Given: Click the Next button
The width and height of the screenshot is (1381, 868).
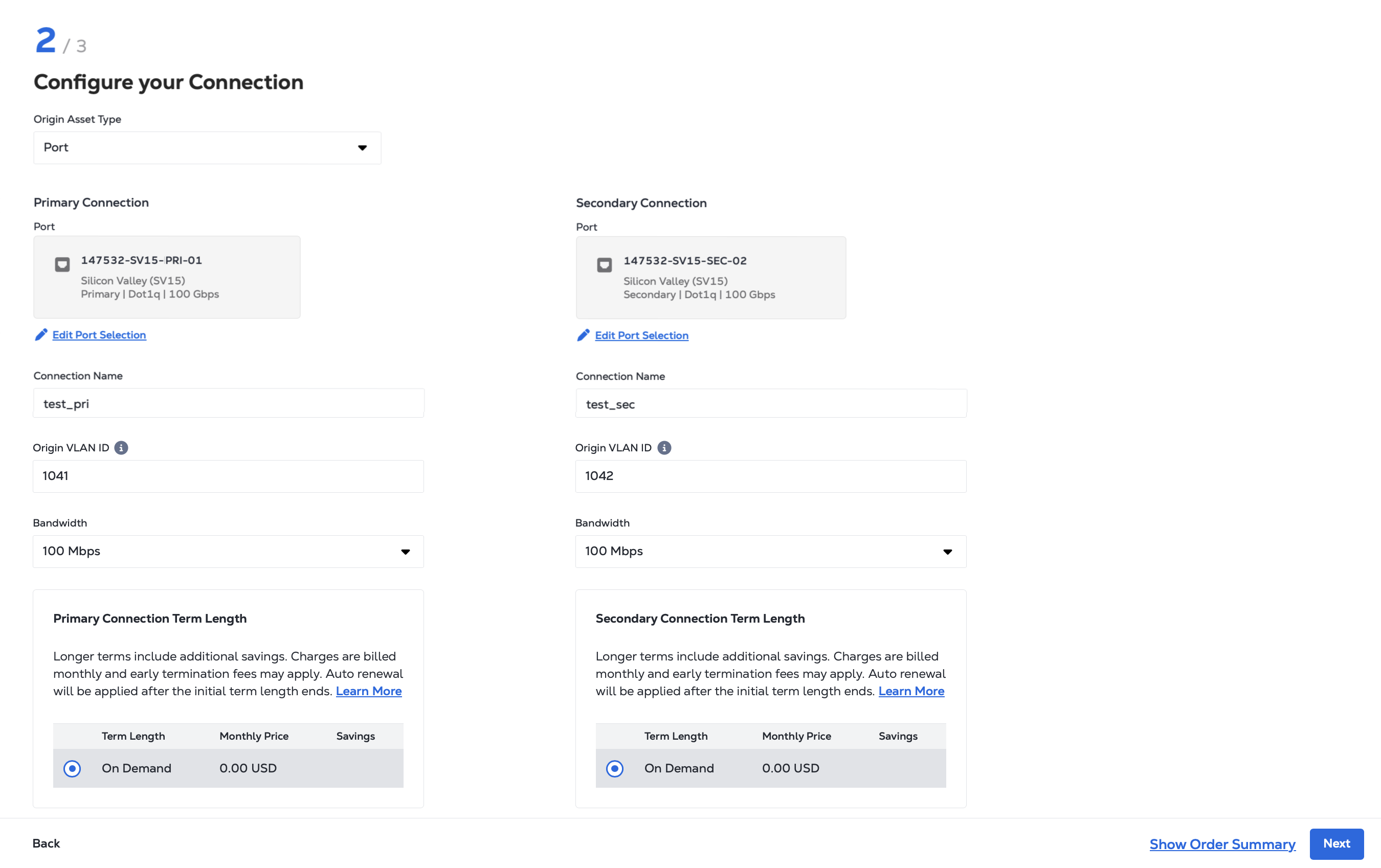Looking at the screenshot, I should 1335,843.
